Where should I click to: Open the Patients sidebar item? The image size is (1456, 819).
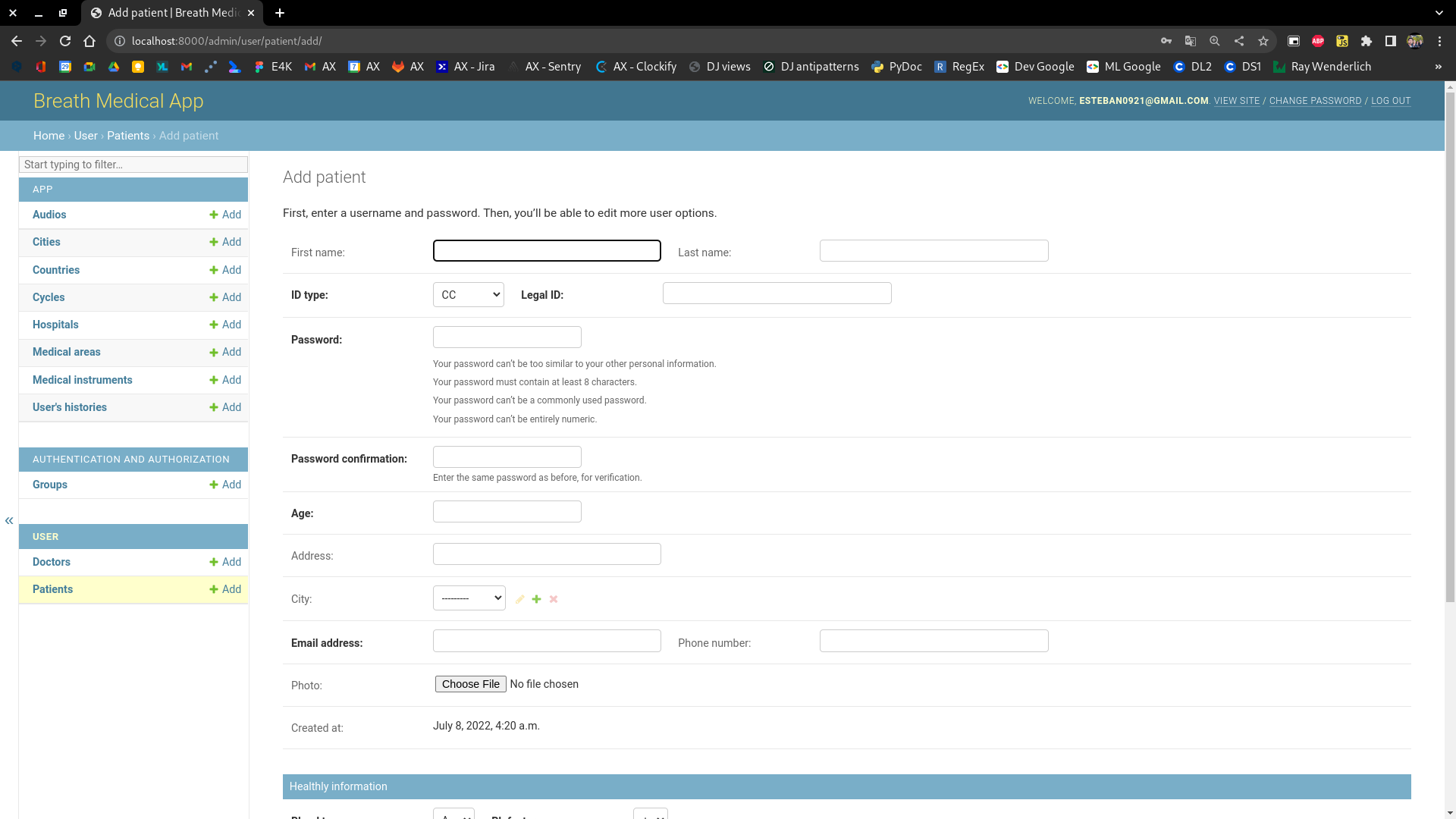52,589
